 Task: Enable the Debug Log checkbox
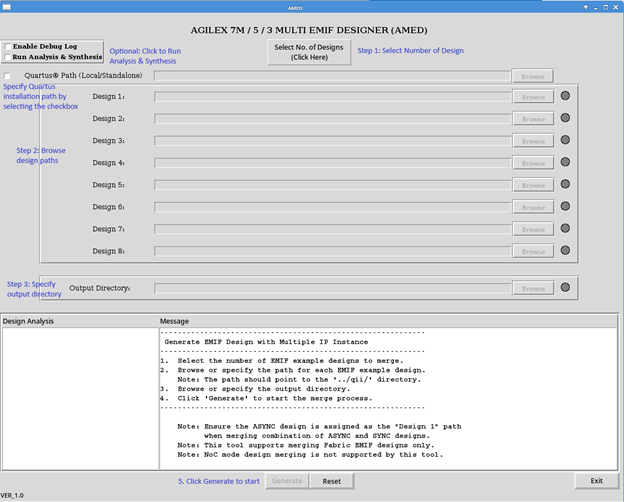pos(8,47)
